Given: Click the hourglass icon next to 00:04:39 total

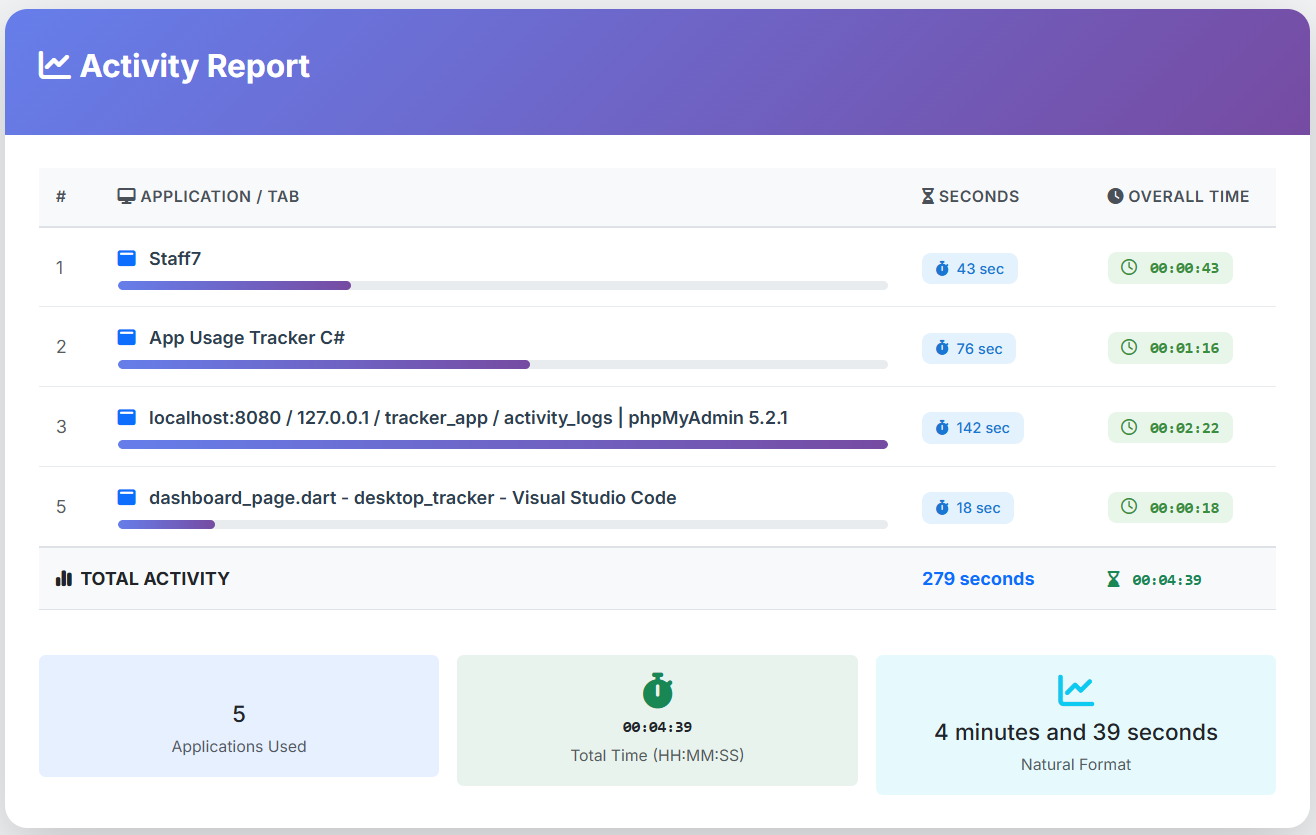Looking at the screenshot, I should (x=1113, y=579).
